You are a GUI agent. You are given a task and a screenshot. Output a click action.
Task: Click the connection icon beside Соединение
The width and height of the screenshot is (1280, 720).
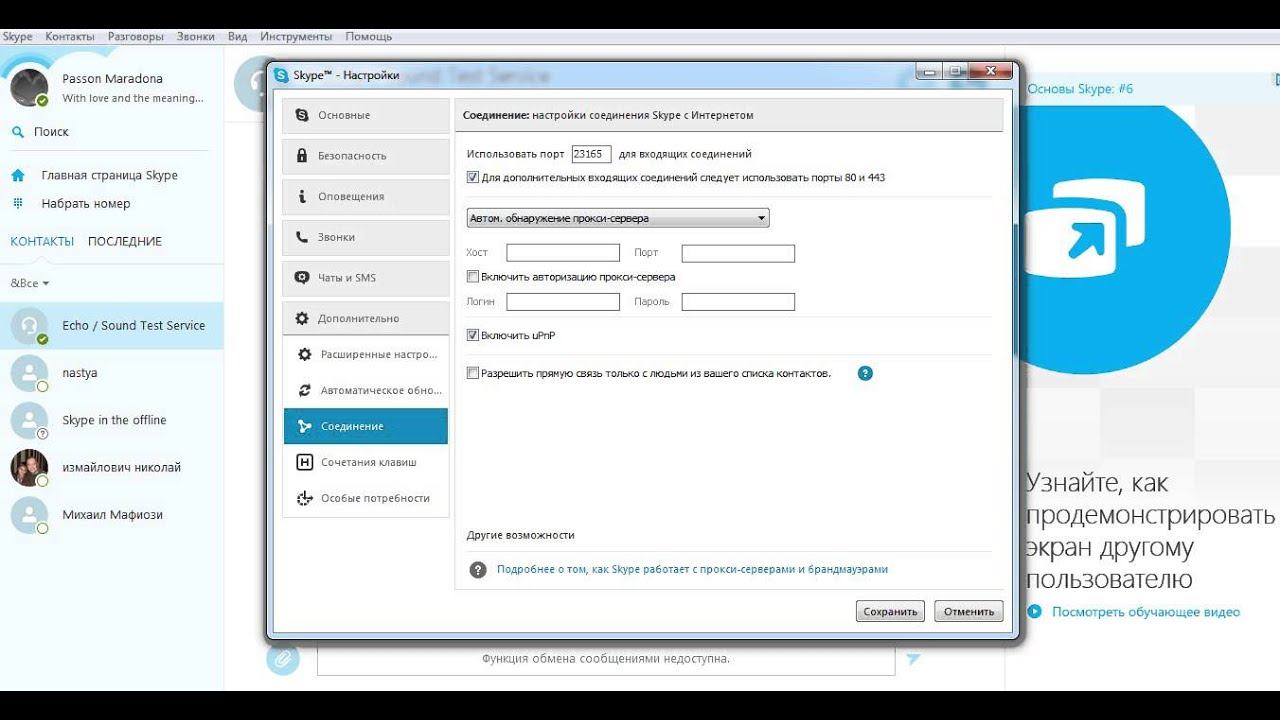[305, 426]
